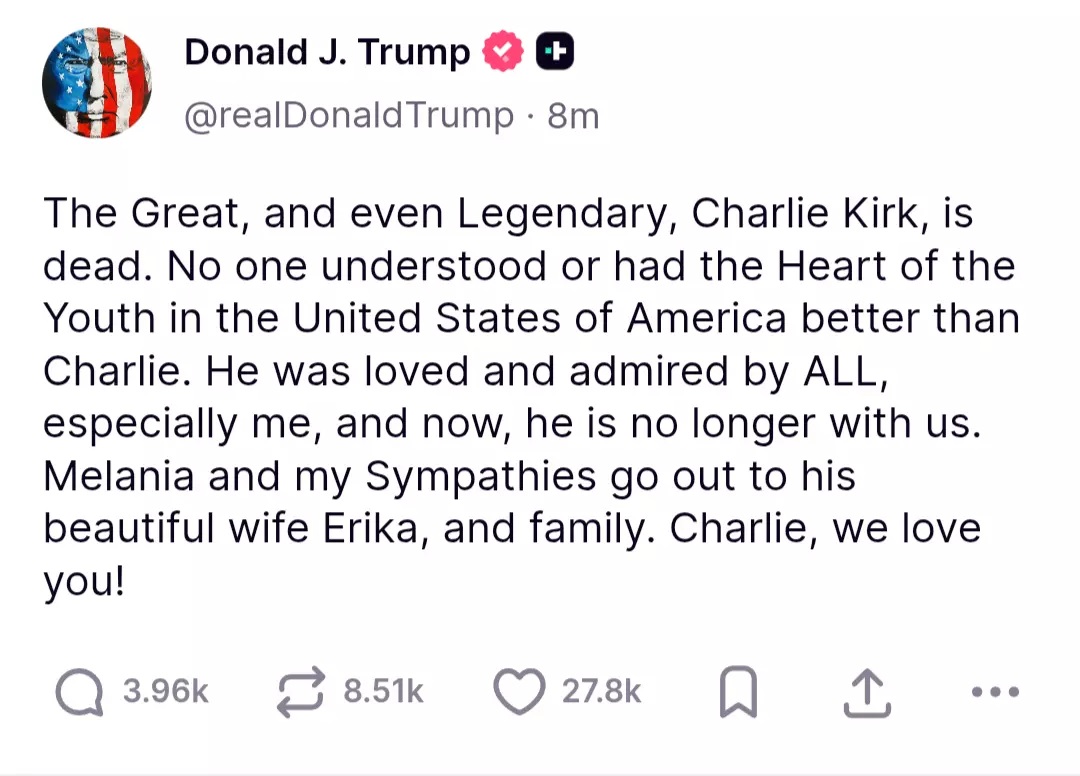
Task: Click the 8.51k repost count
Action: point(383,692)
